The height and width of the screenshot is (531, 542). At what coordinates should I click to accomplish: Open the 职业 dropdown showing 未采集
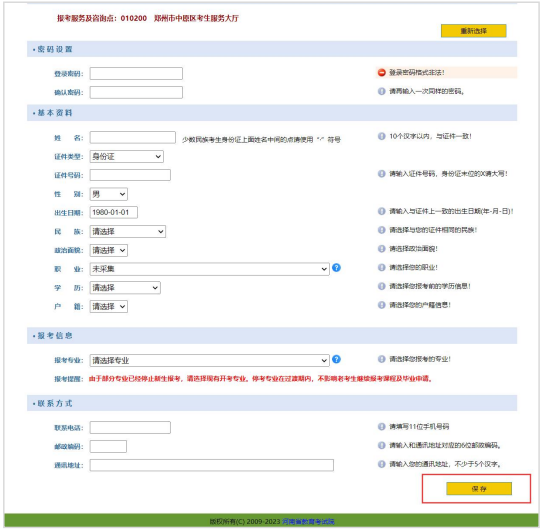click(x=209, y=269)
